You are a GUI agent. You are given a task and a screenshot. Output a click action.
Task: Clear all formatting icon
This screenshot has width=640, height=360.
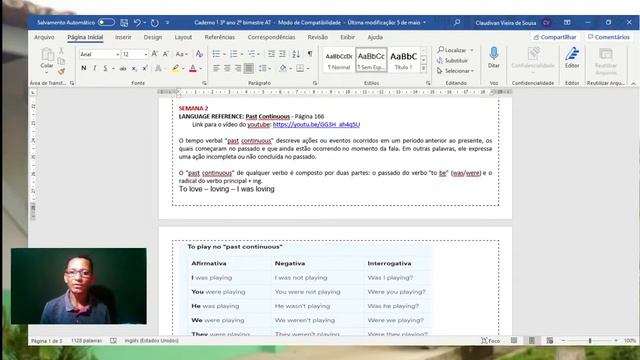199,54
